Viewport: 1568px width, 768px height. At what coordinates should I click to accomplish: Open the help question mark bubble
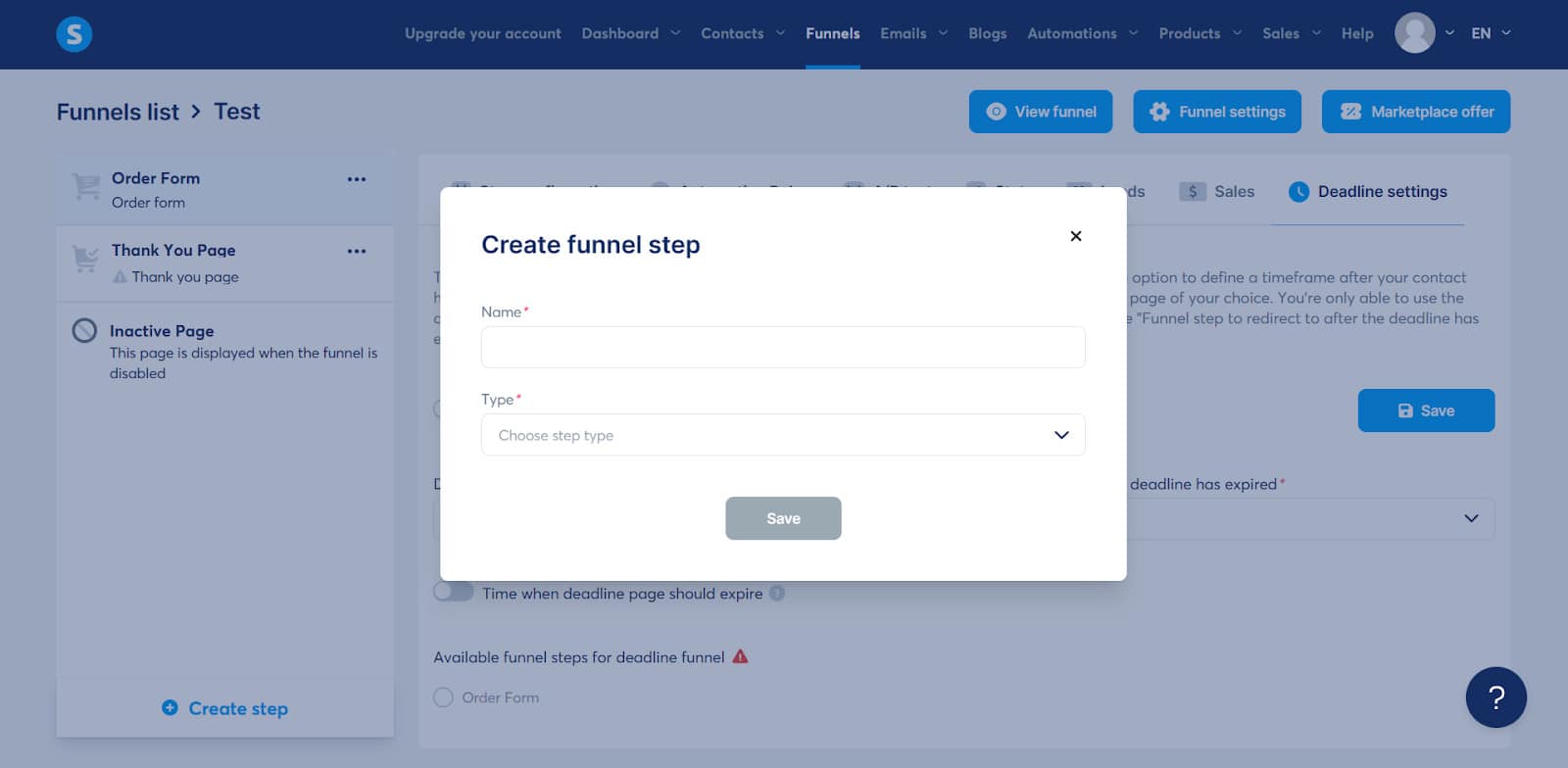(x=1495, y=697)
